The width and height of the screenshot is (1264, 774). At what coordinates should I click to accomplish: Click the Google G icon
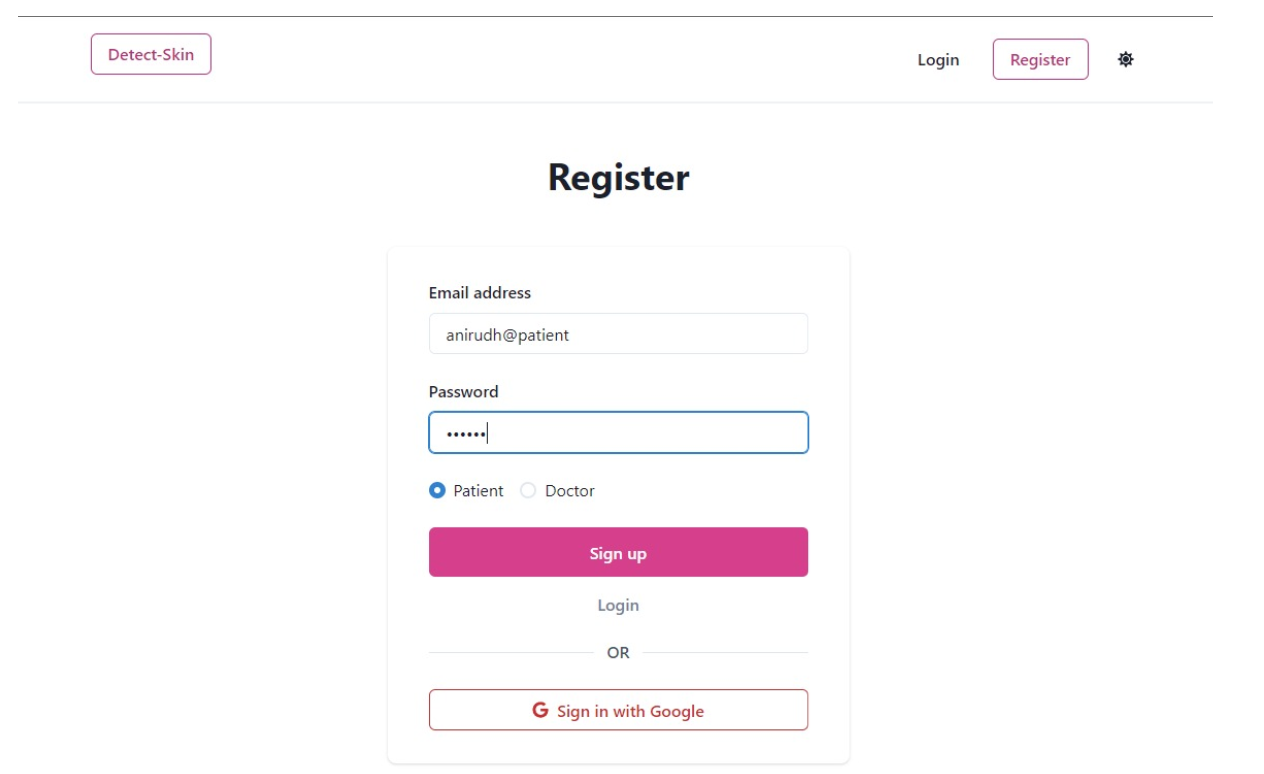click(539, 710)
